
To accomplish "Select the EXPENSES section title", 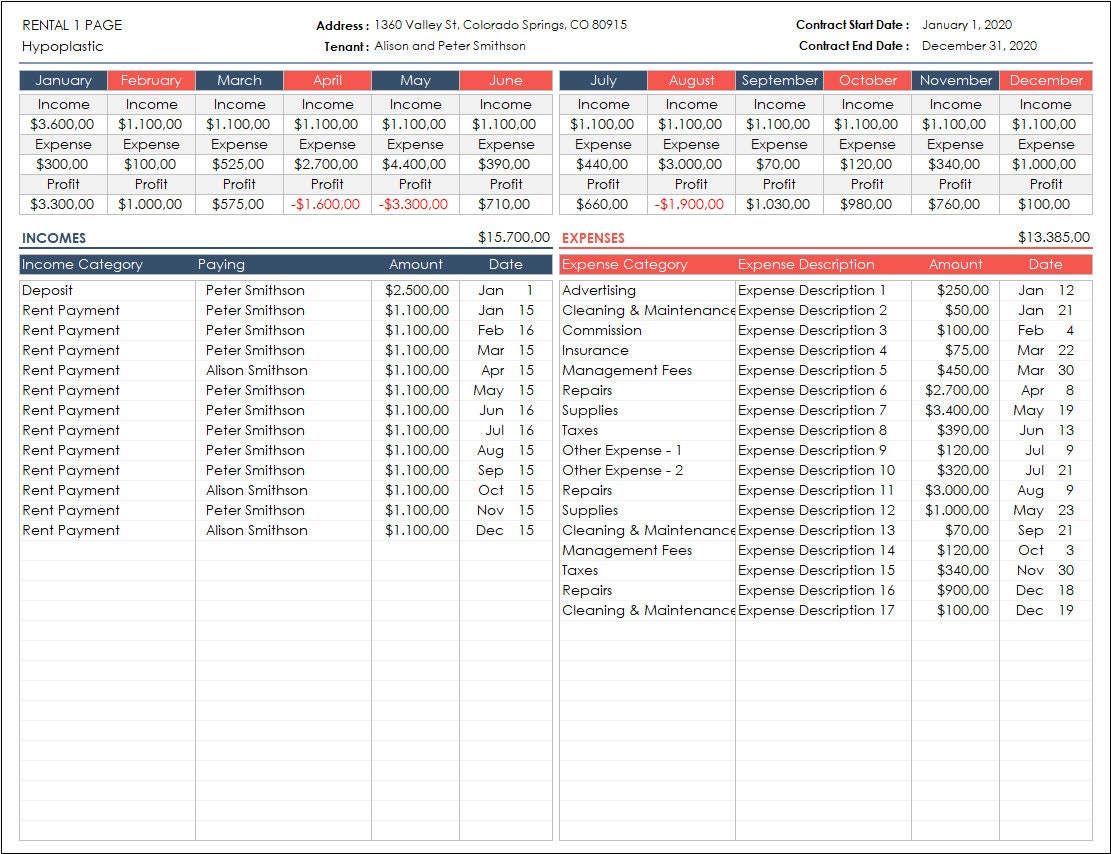I will pyautogui.click(x=593, y=238).
